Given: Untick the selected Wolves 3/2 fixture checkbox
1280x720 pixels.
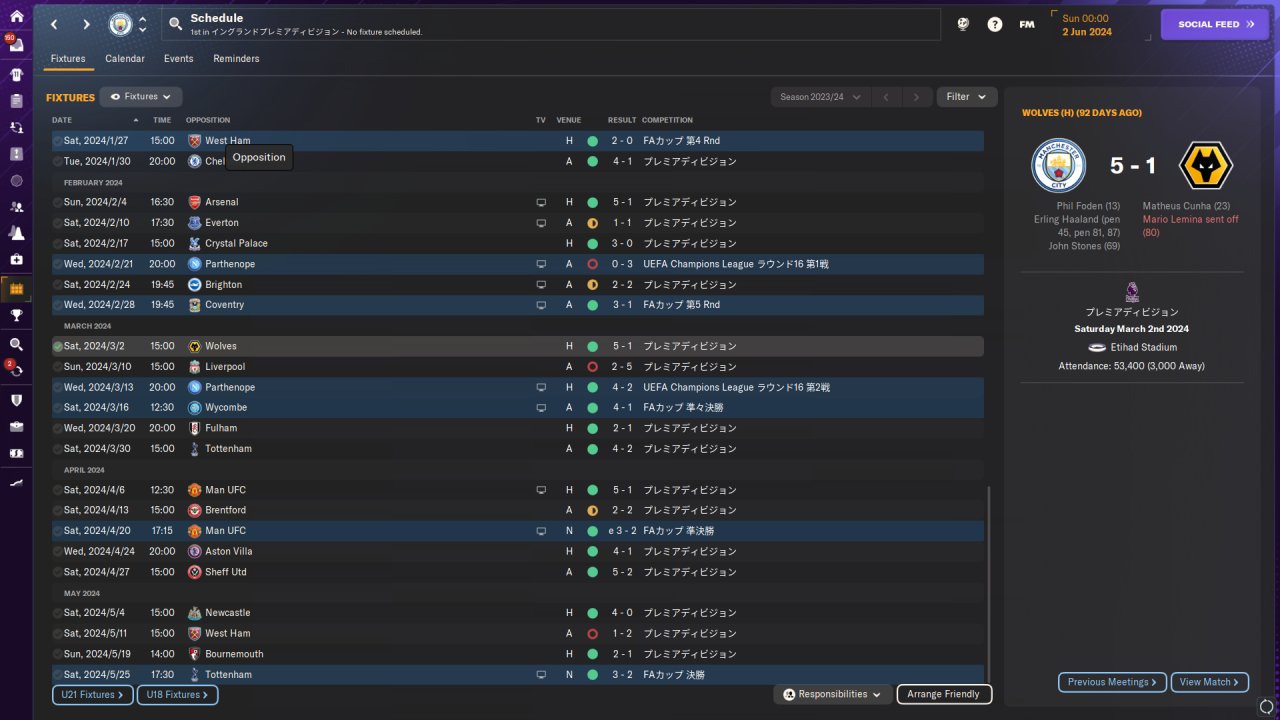Looking at the screenshot, I should pos(57,346).
